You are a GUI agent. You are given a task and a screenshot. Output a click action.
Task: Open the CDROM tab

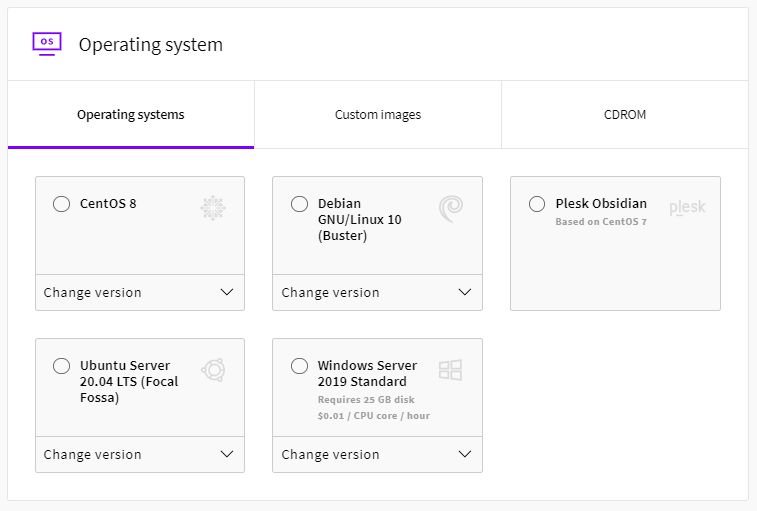tap(625, 115)
